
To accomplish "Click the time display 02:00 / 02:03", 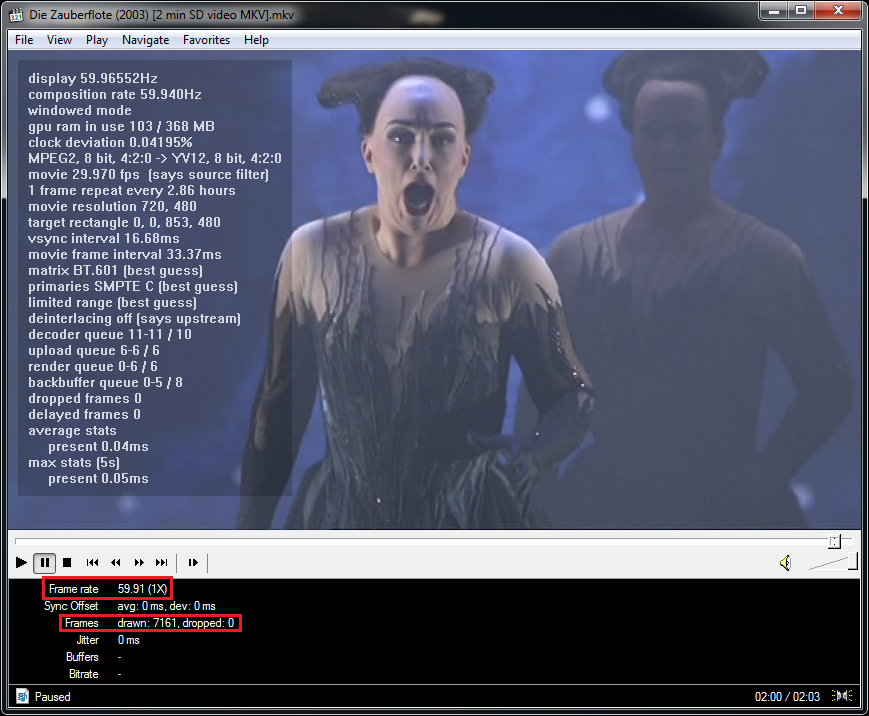I will [x=787, y=697].
